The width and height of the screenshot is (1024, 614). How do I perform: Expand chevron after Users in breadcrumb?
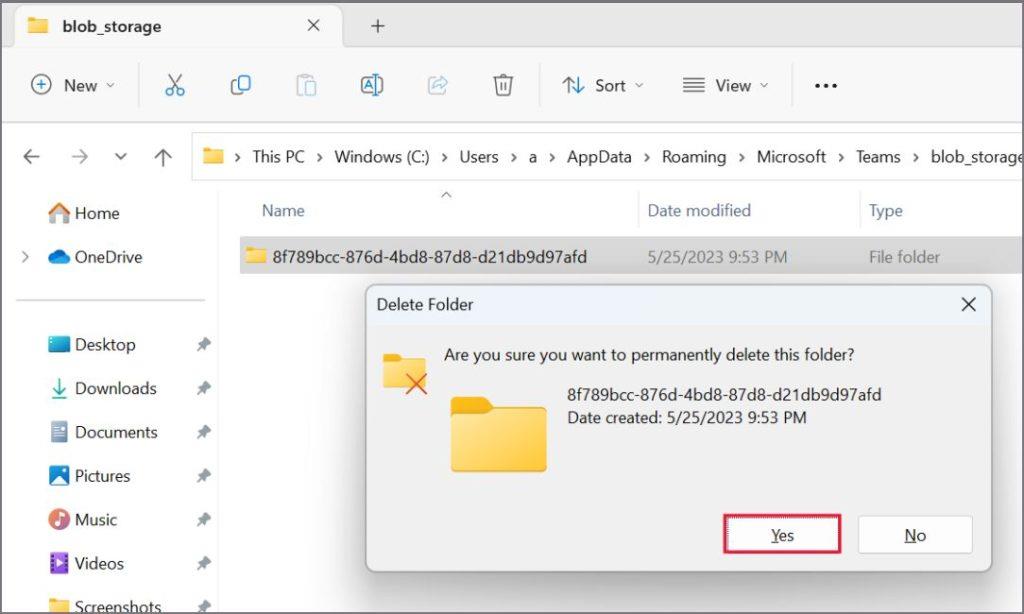(513, 157)
